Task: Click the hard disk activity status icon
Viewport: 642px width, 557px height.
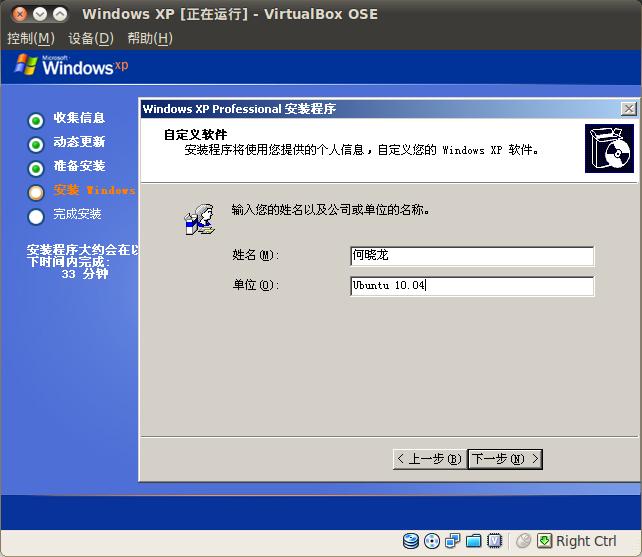Action: pyautogui.click(x=410, y=541)
